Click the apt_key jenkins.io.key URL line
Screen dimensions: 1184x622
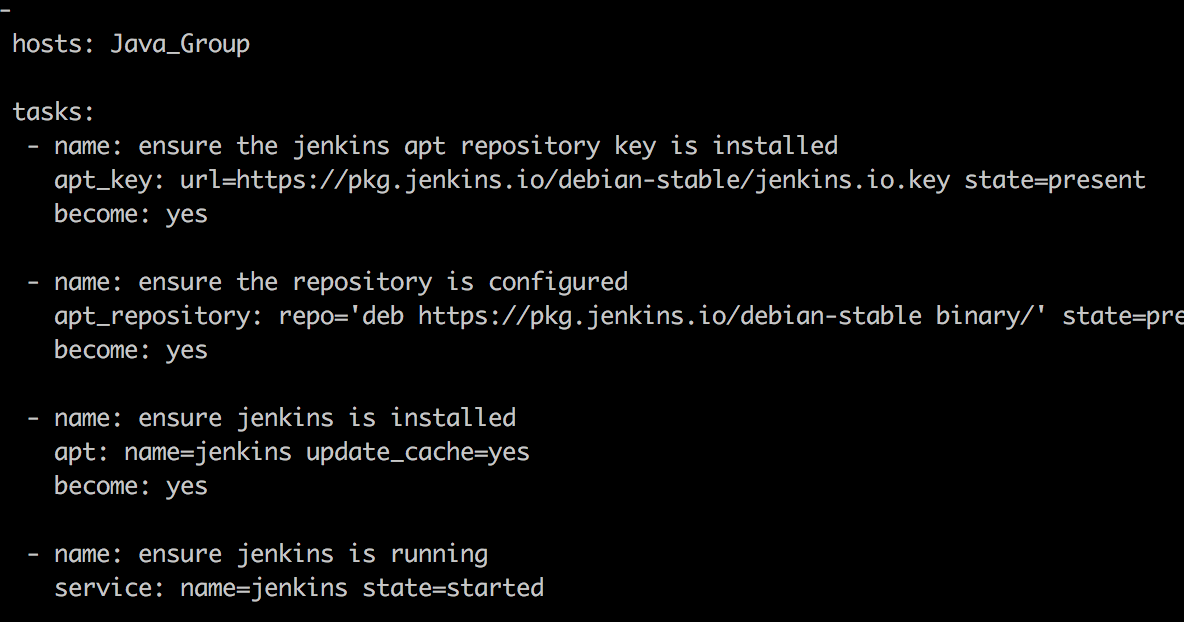(x=600, y=180)
